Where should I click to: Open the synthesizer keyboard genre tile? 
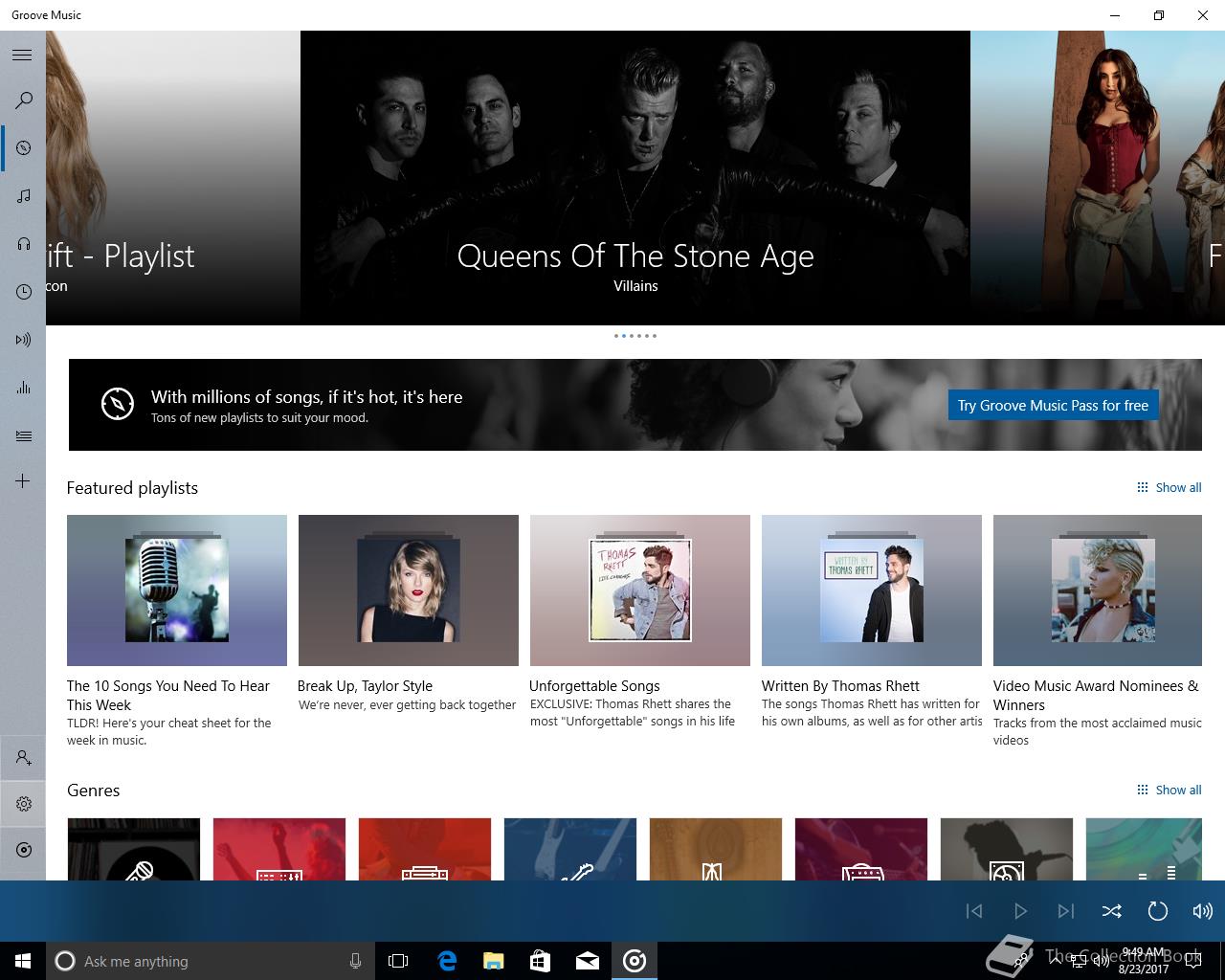279,849
